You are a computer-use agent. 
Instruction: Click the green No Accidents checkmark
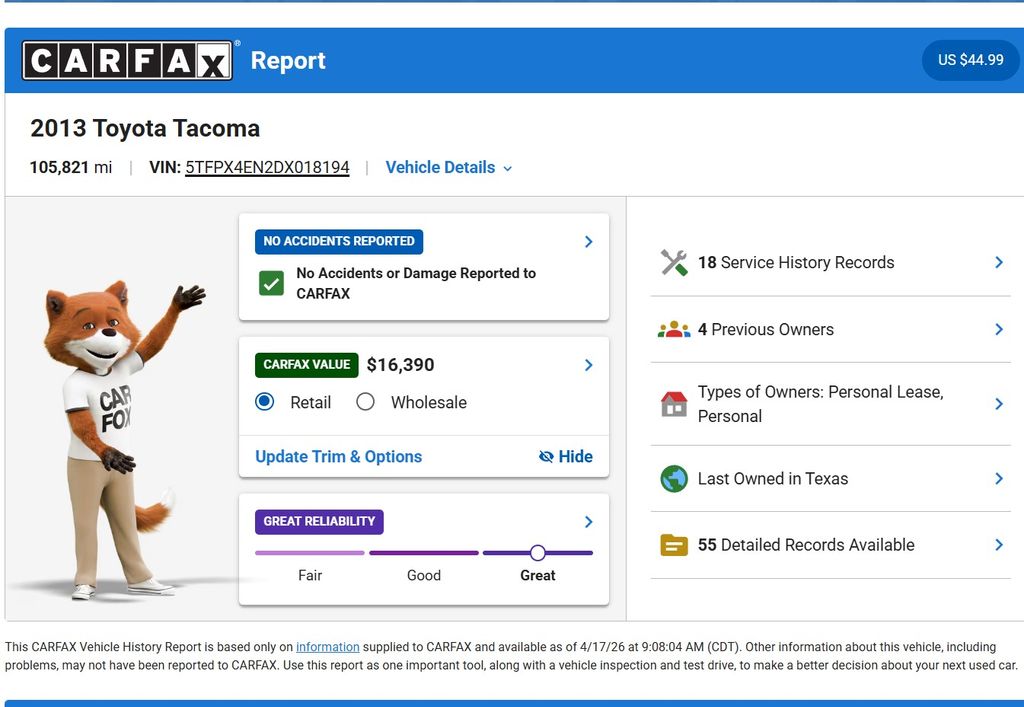pyautogui.click(x=271, y=284)
